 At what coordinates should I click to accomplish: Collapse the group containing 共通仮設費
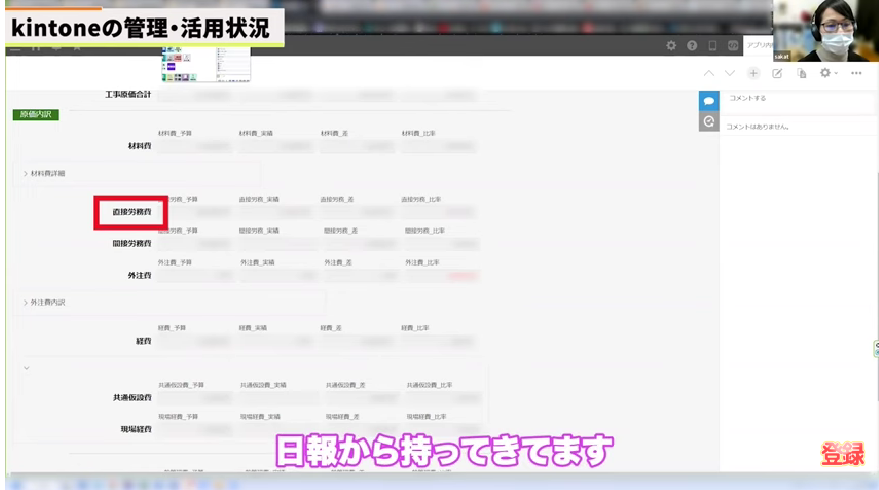pyautogui.click(x=26, y=368)
